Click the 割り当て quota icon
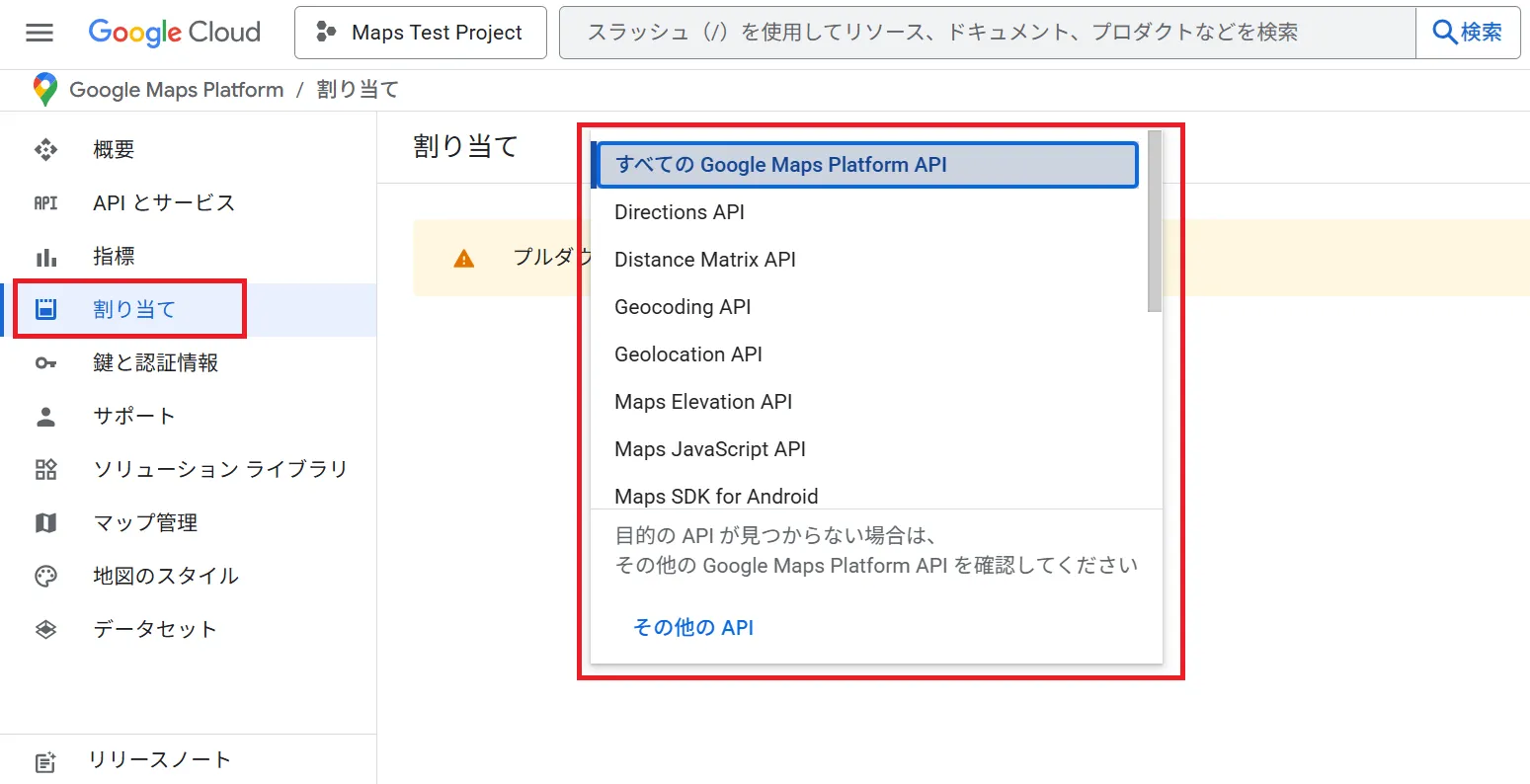This screenshot has height=784, width=1530. click(46, 309)
